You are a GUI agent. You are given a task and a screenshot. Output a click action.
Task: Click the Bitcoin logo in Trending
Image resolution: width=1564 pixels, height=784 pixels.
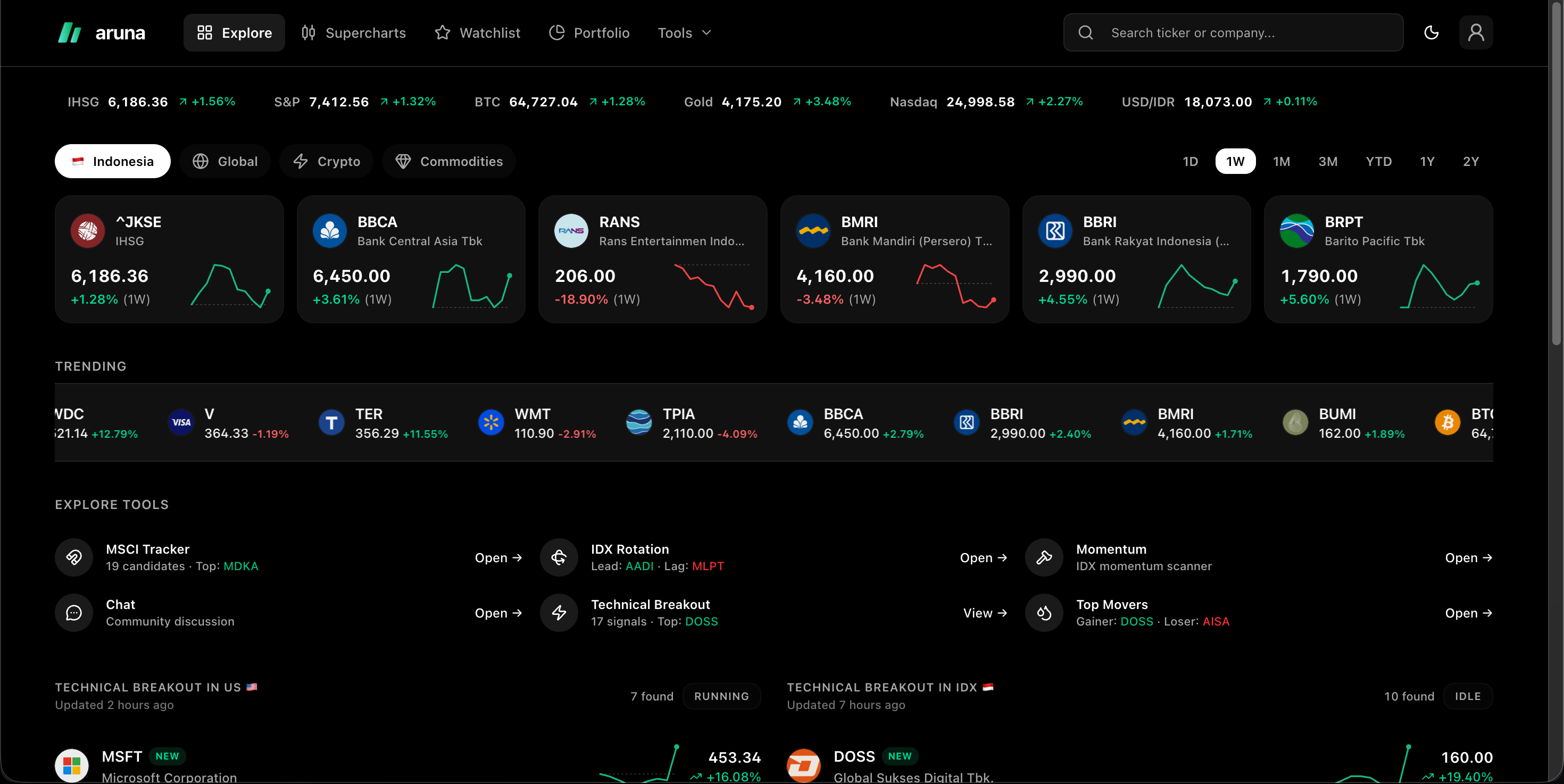pos(1448,422)
